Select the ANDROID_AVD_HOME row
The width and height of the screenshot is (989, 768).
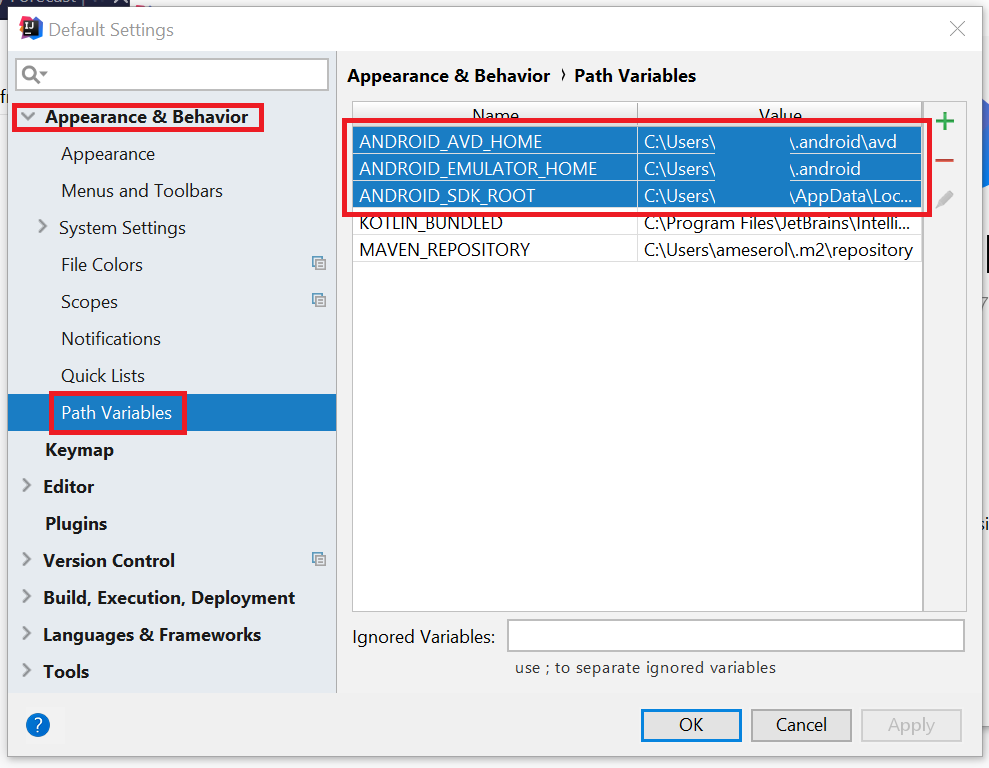(637, 141)
